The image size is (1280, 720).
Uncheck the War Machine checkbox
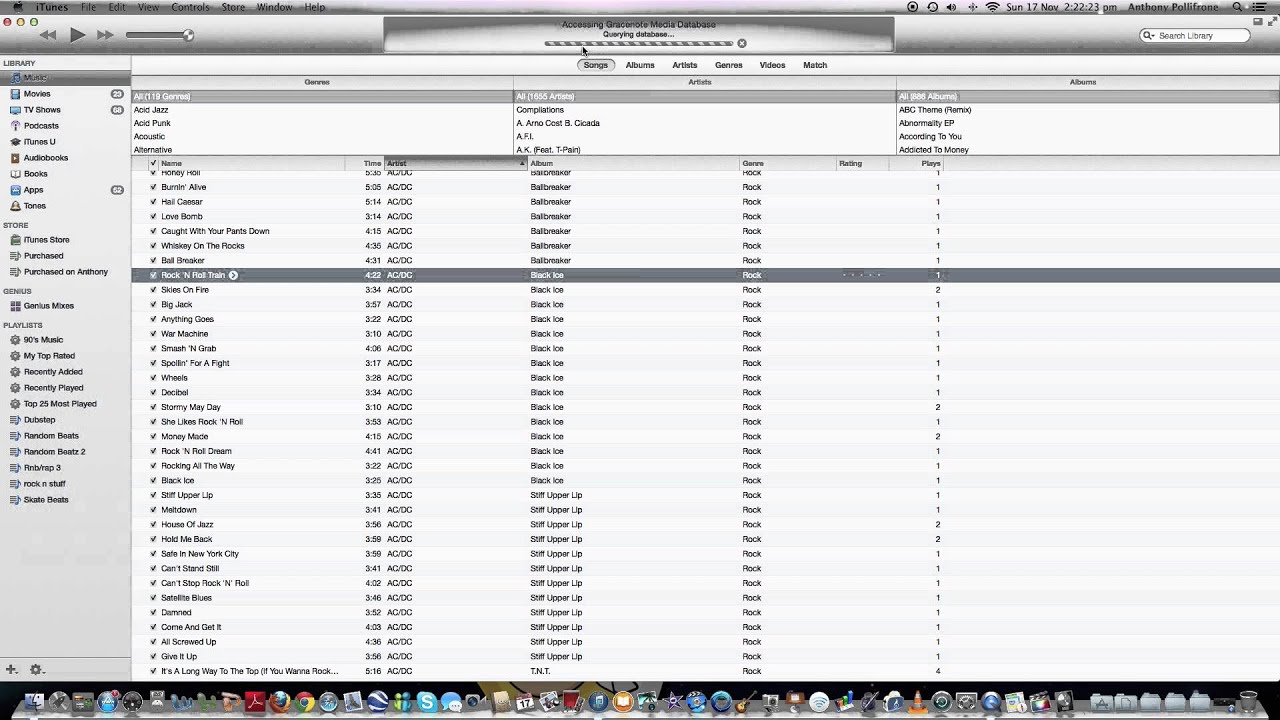click(x=153, y=334)
